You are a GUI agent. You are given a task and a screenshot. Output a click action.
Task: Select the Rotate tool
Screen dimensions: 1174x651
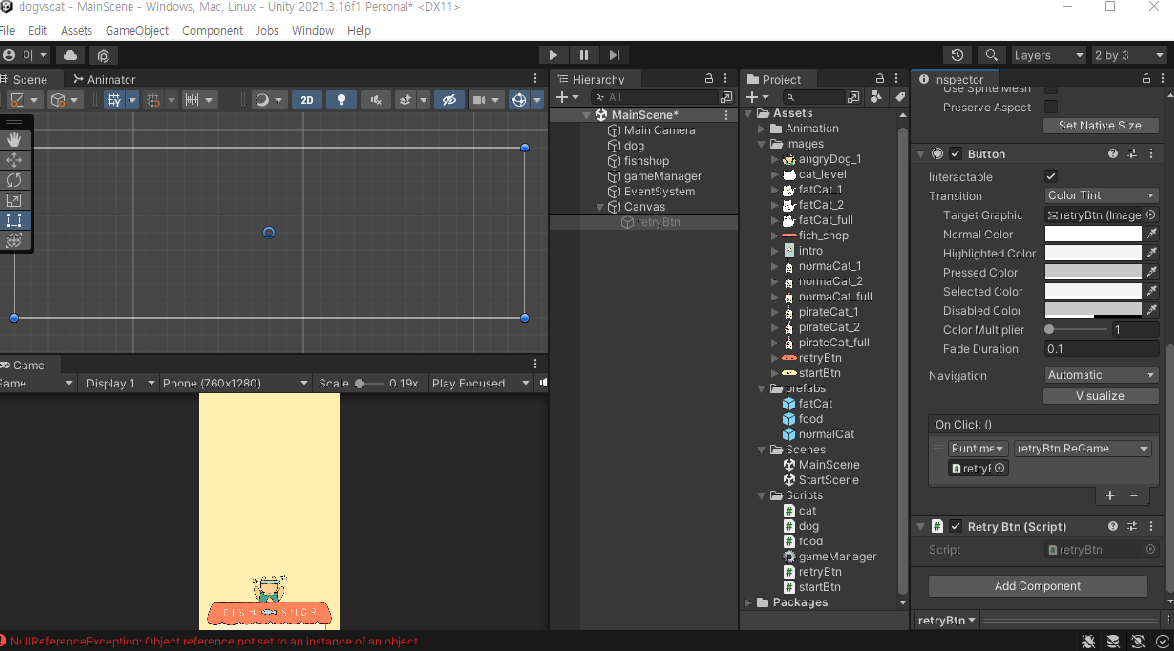pyautogui.click(x=14, y=181)
